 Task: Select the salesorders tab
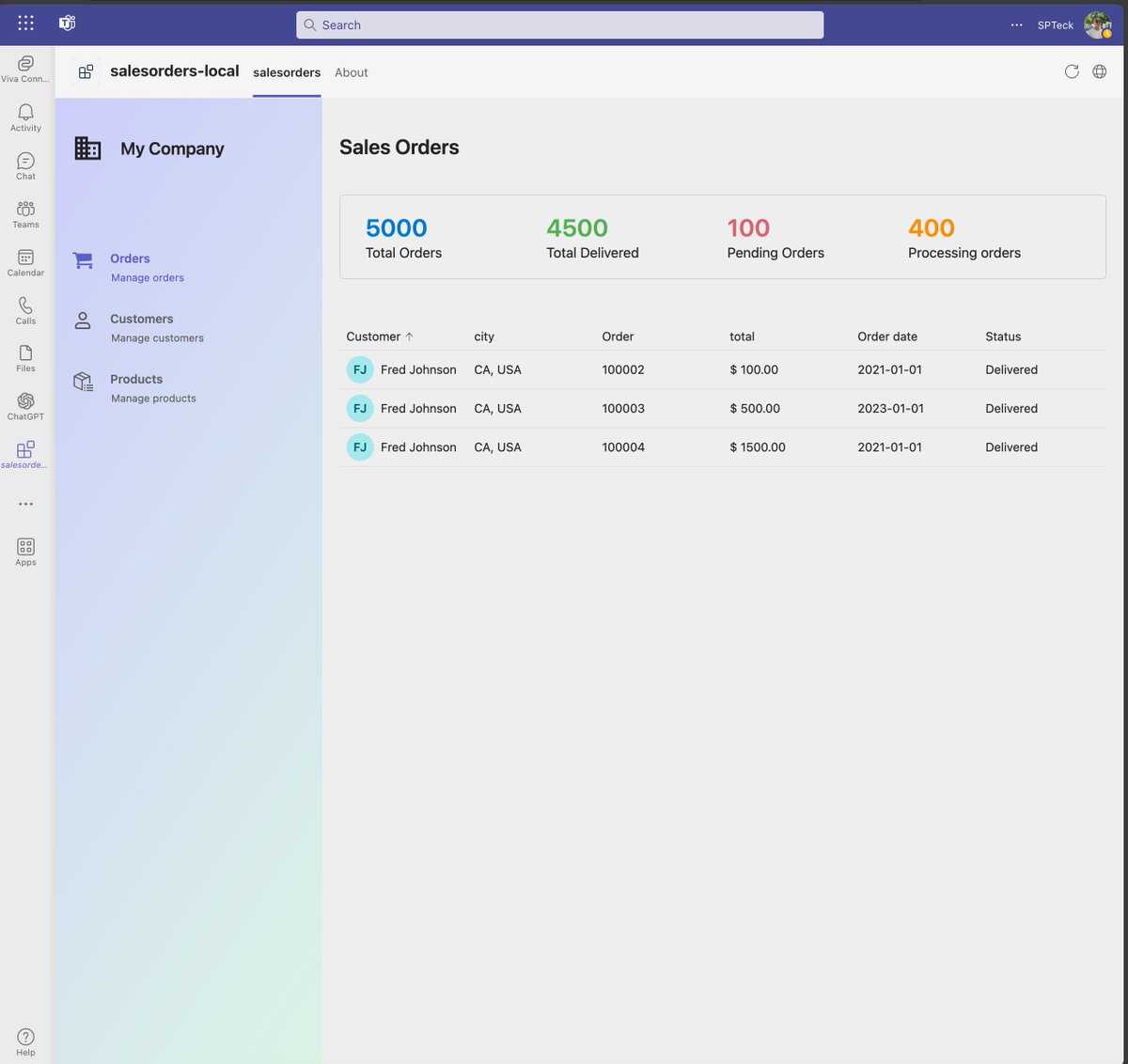coord(286,72)
